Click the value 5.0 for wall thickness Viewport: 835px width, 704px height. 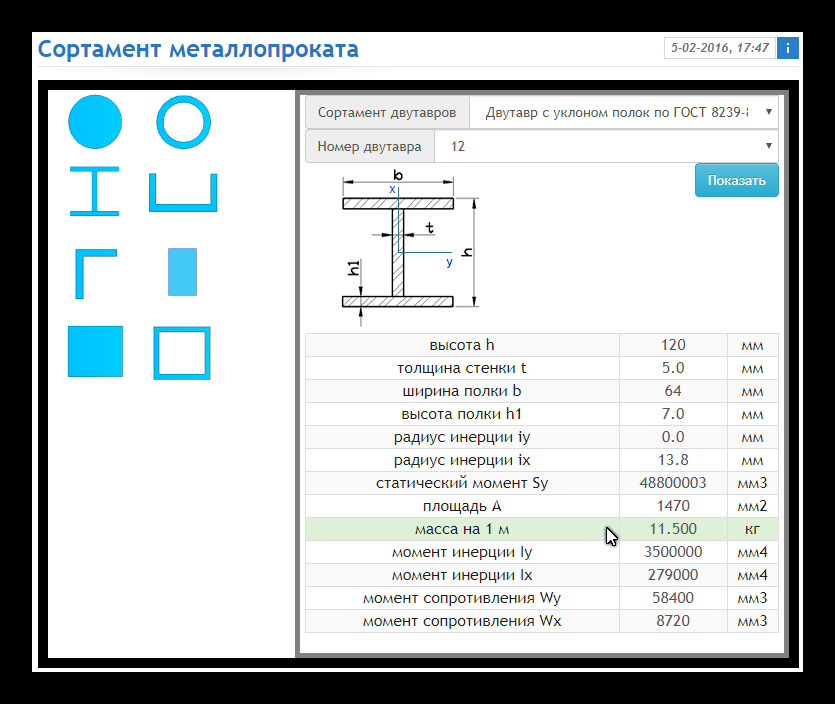click(x=673, y=368)
